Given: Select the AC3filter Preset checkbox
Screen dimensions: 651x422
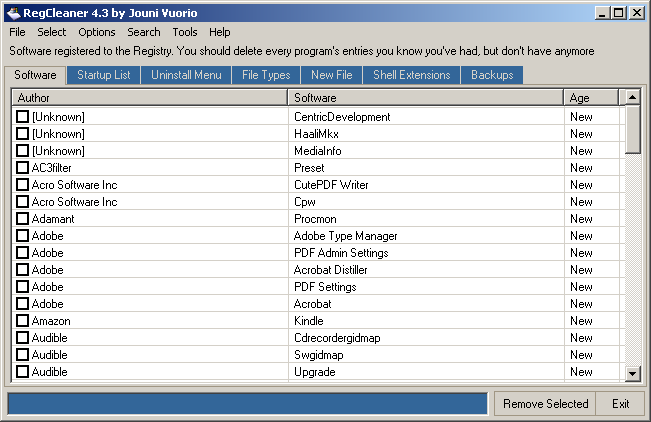Looking at the screenshot, I should tap(23, 168).
